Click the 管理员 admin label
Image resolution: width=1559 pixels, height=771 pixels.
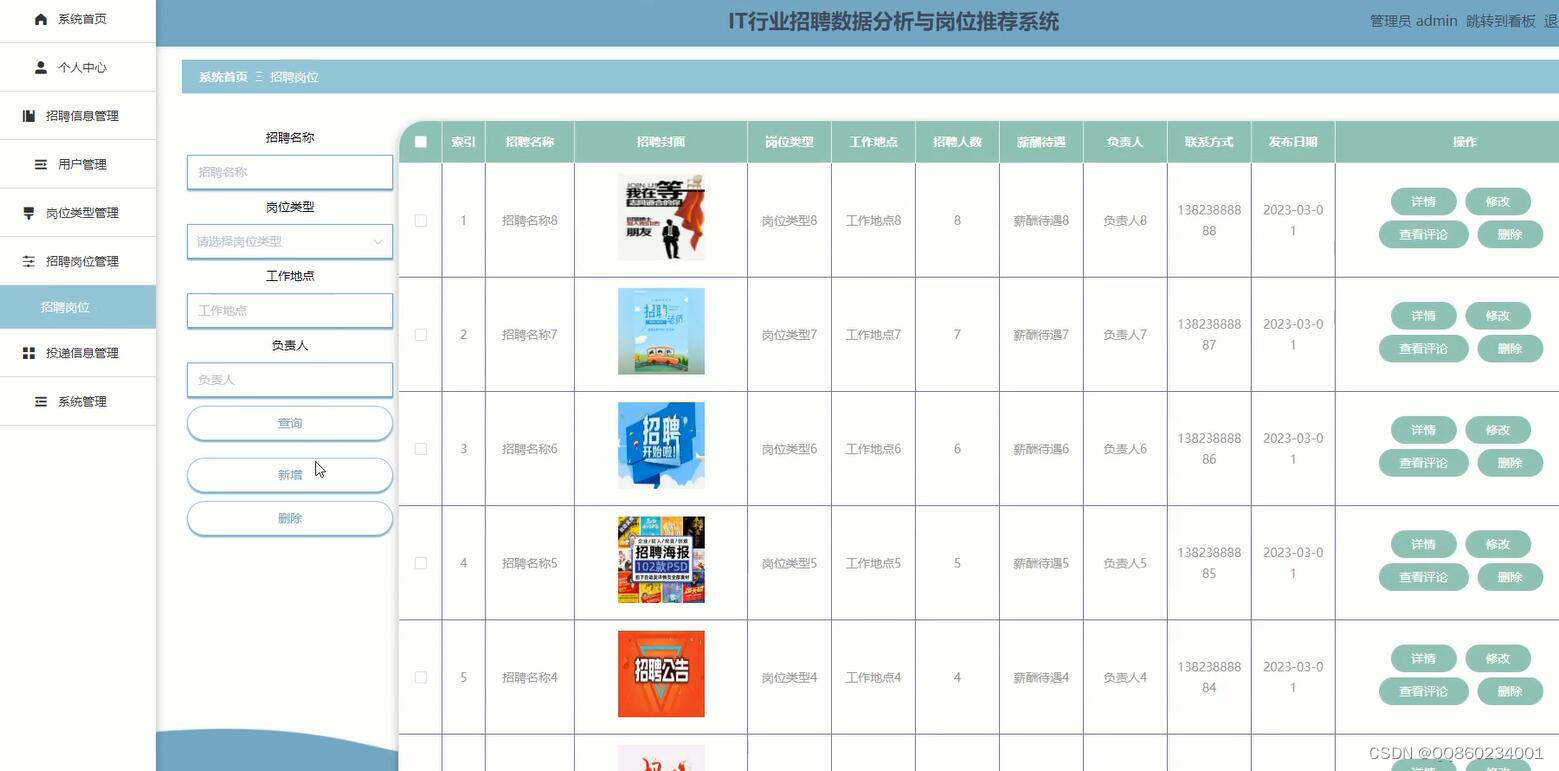1413,21
